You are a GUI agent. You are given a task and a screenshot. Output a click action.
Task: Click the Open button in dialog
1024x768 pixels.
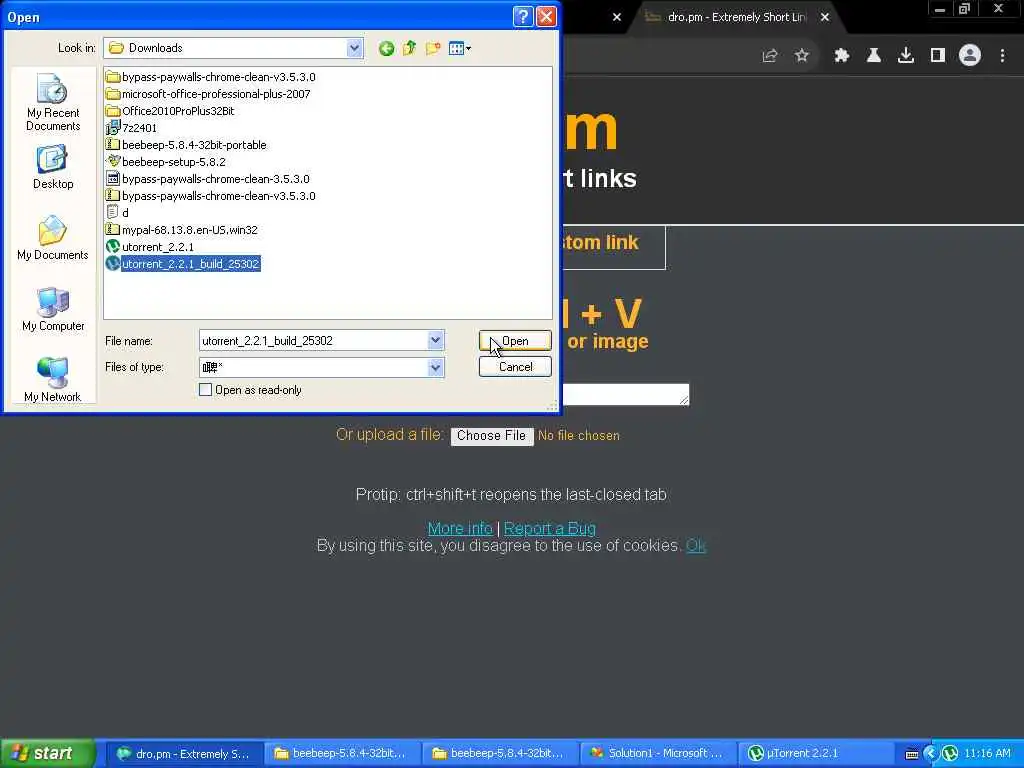[x=515, y=341]
